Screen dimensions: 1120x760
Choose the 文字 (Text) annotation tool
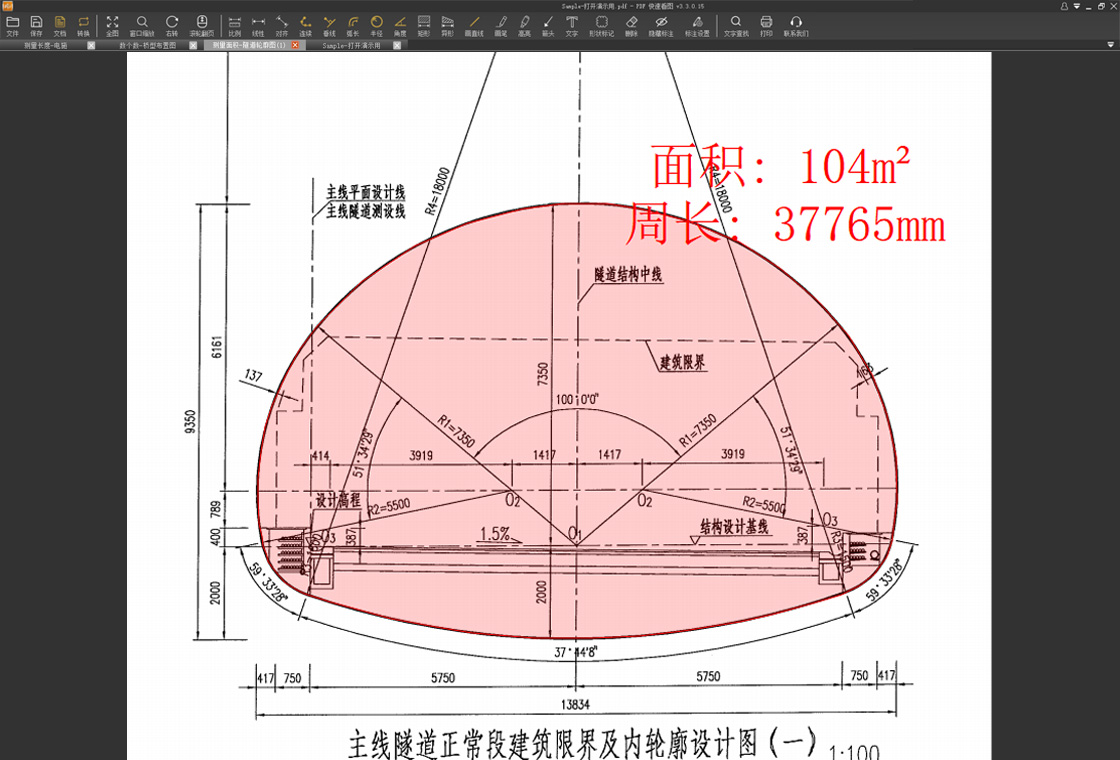click(571, 26)
